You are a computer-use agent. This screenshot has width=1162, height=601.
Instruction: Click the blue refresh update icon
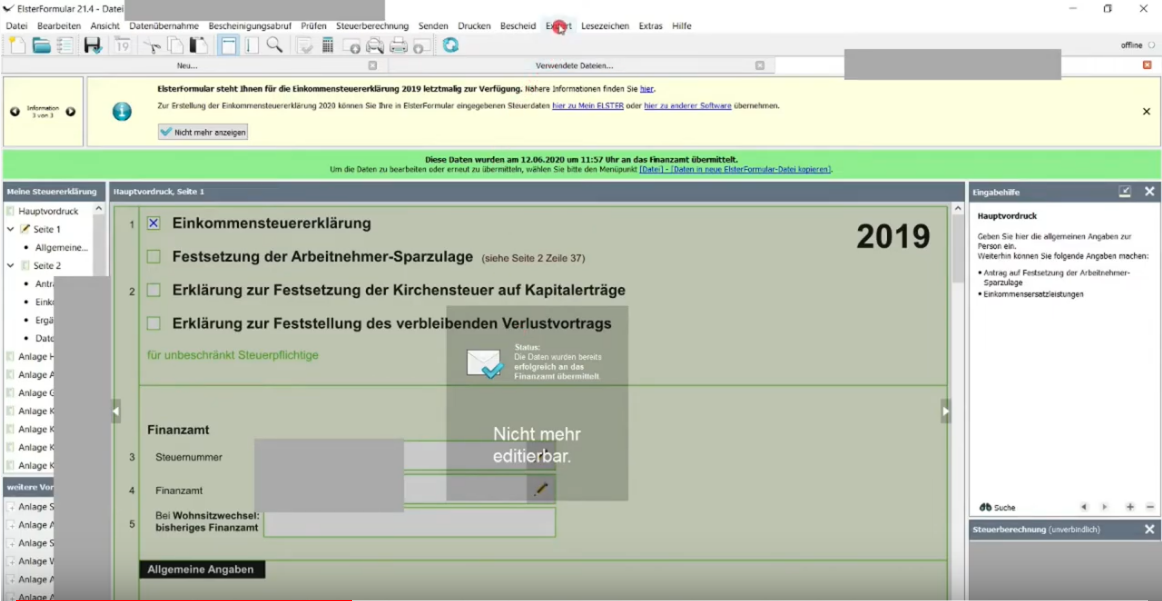pyautogui.click(x=451, y=45)
